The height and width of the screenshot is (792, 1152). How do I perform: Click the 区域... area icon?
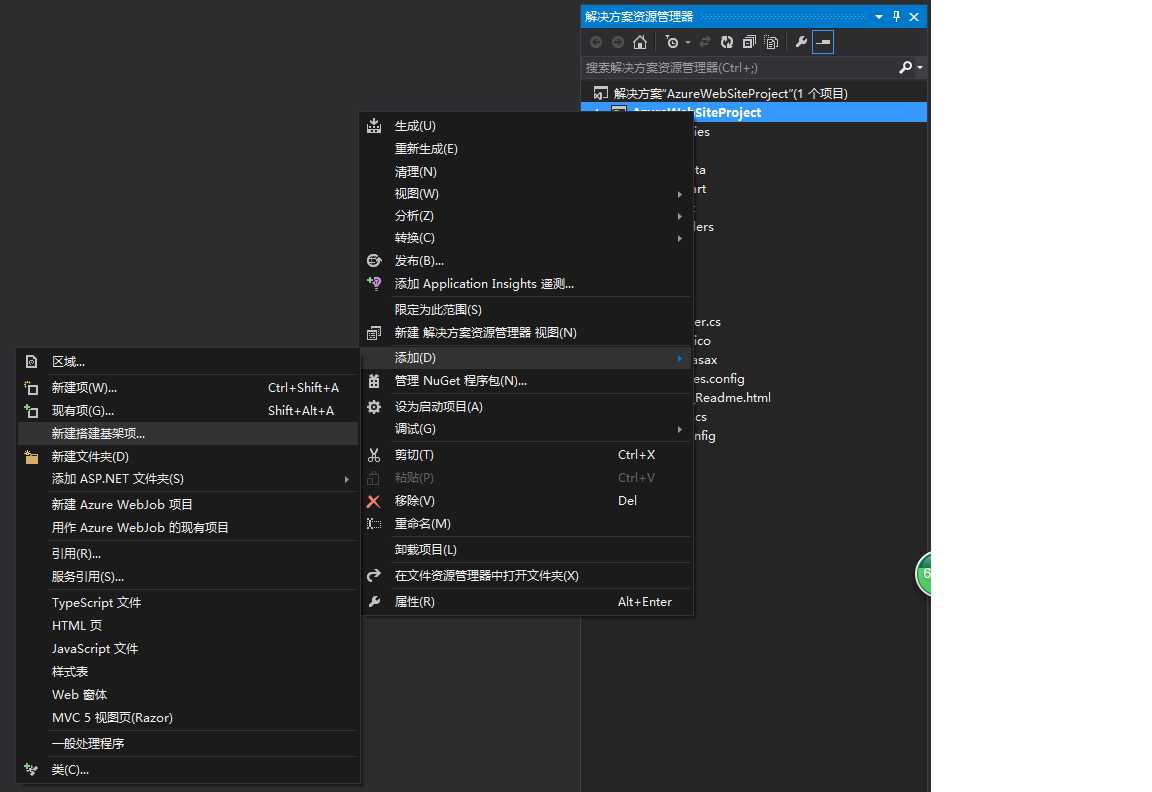click(x=31, y=361)
